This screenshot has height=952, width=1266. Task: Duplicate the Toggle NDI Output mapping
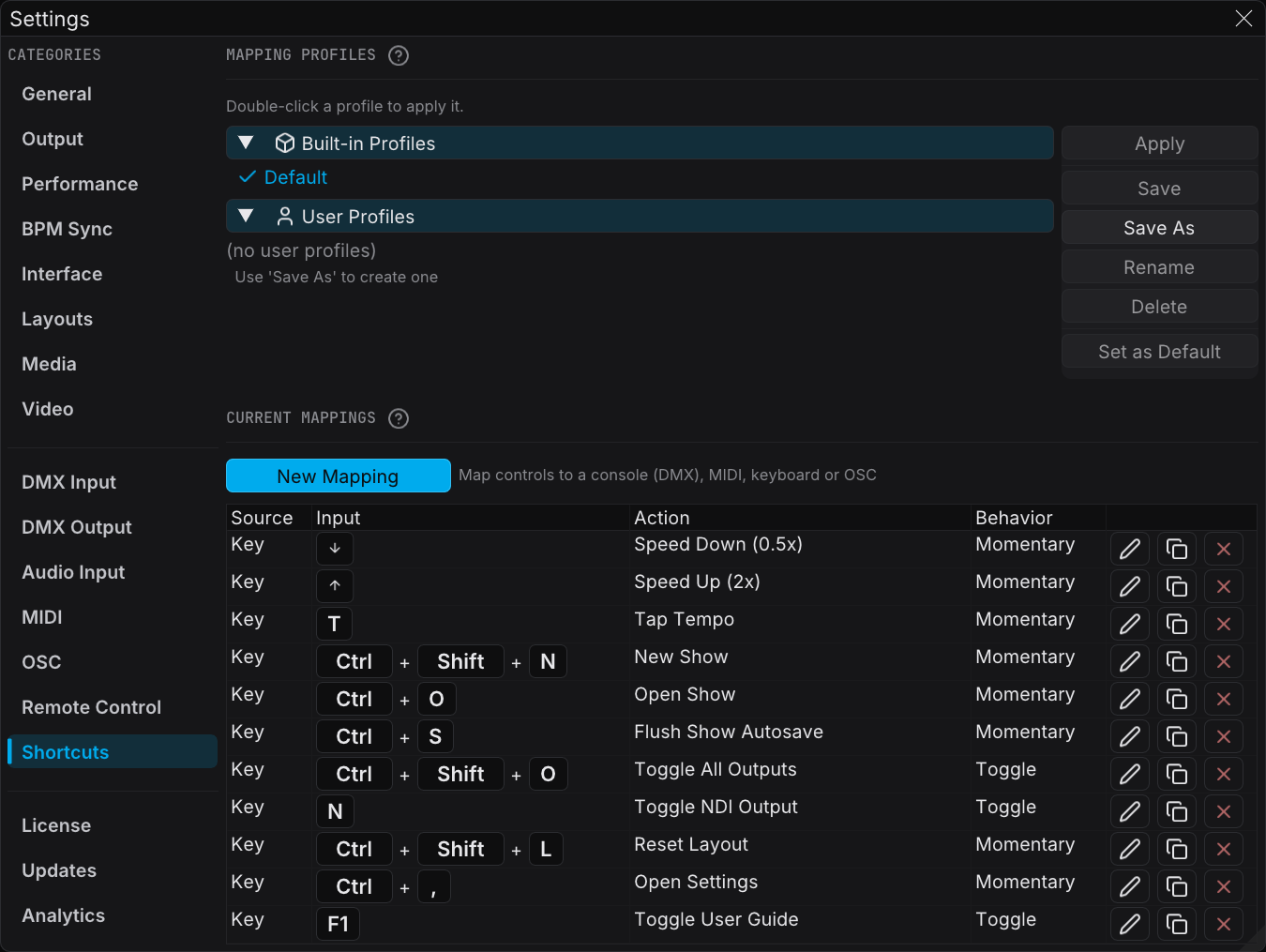click(1177, 811)
